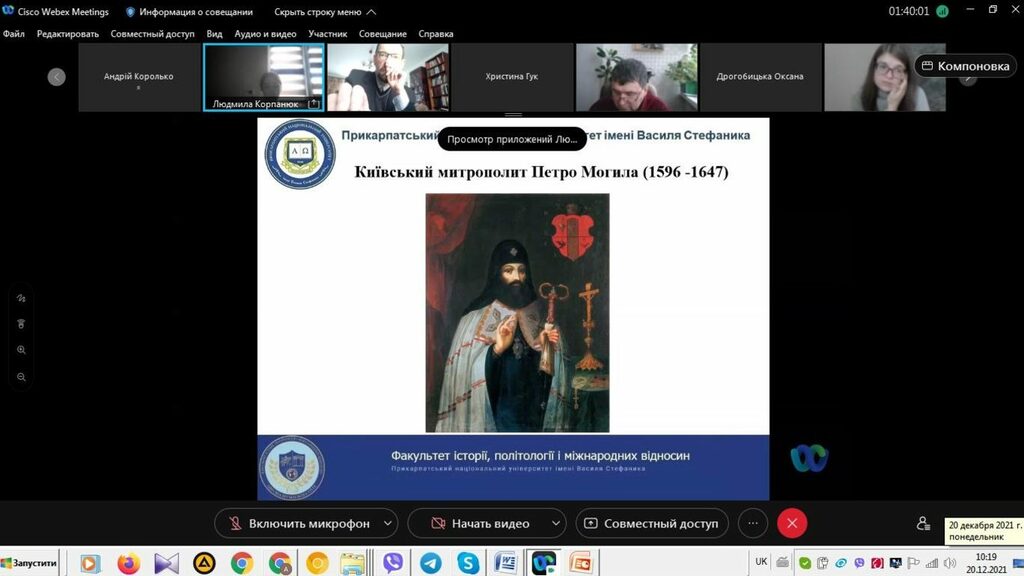
Task: Toggle camera with Начать видео
Action: point(479,523)
